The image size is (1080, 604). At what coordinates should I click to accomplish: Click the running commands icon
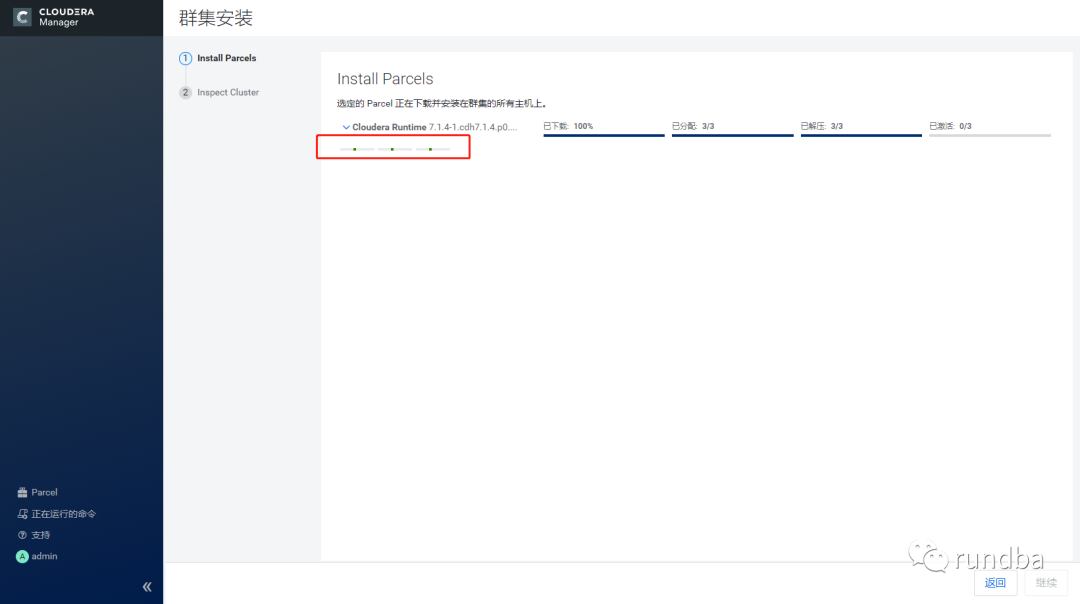pos(22,514)
